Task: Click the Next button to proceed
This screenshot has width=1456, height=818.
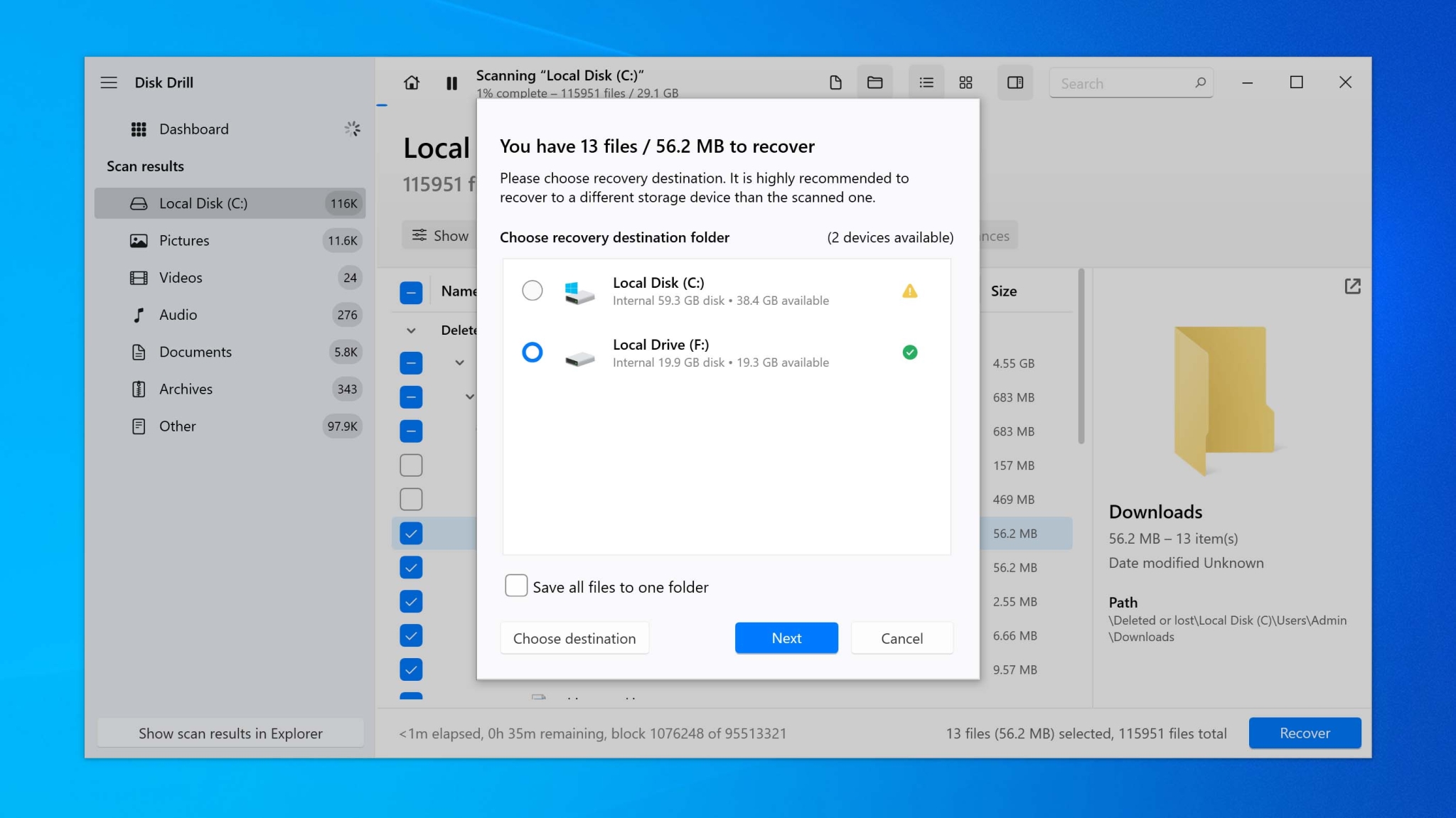Action: click(786, 637)
